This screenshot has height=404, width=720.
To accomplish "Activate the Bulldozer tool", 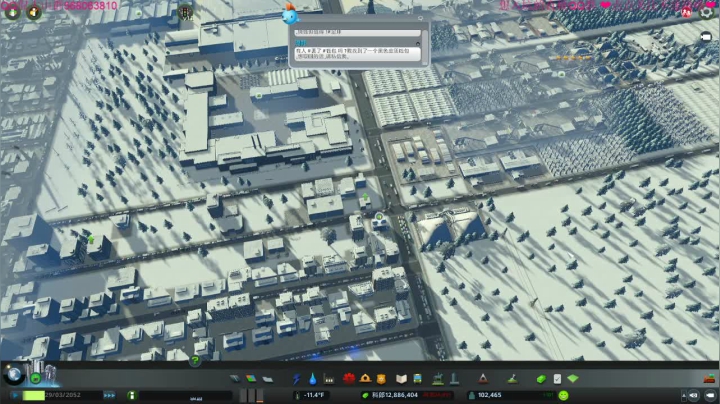I will point(709,379).
